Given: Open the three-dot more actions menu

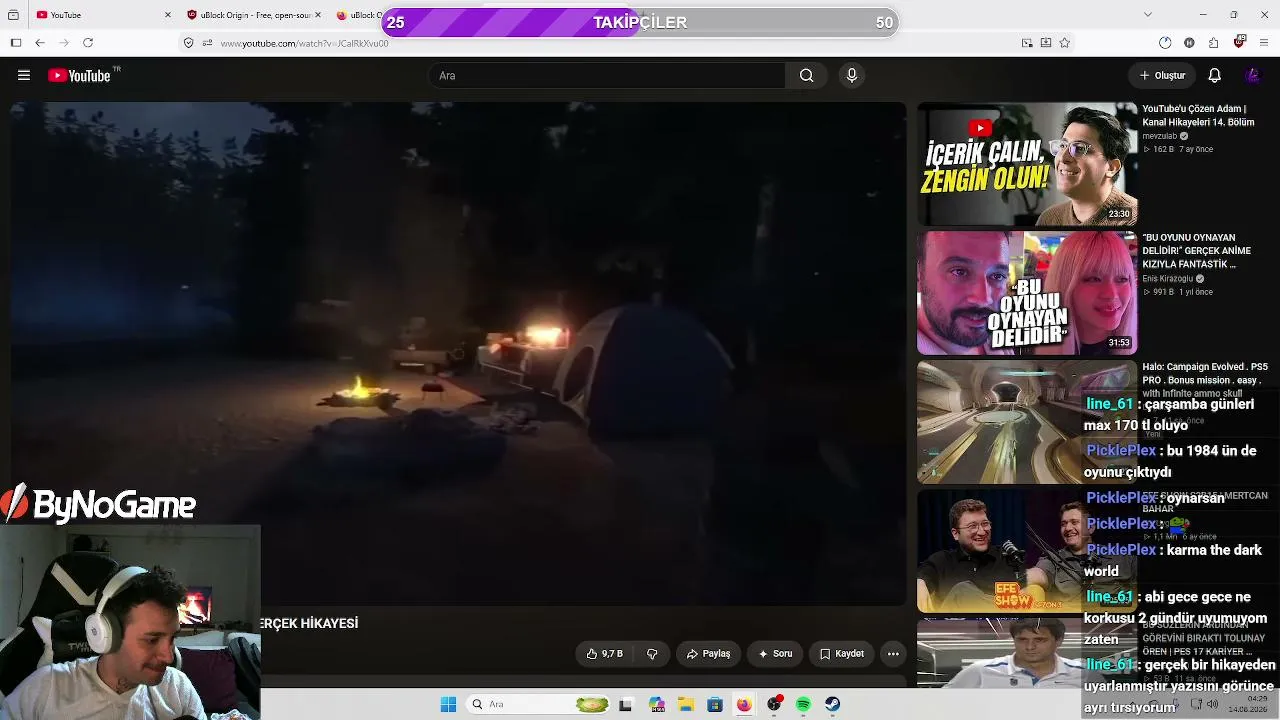Looking at the screenshot, I should point(893,654).
